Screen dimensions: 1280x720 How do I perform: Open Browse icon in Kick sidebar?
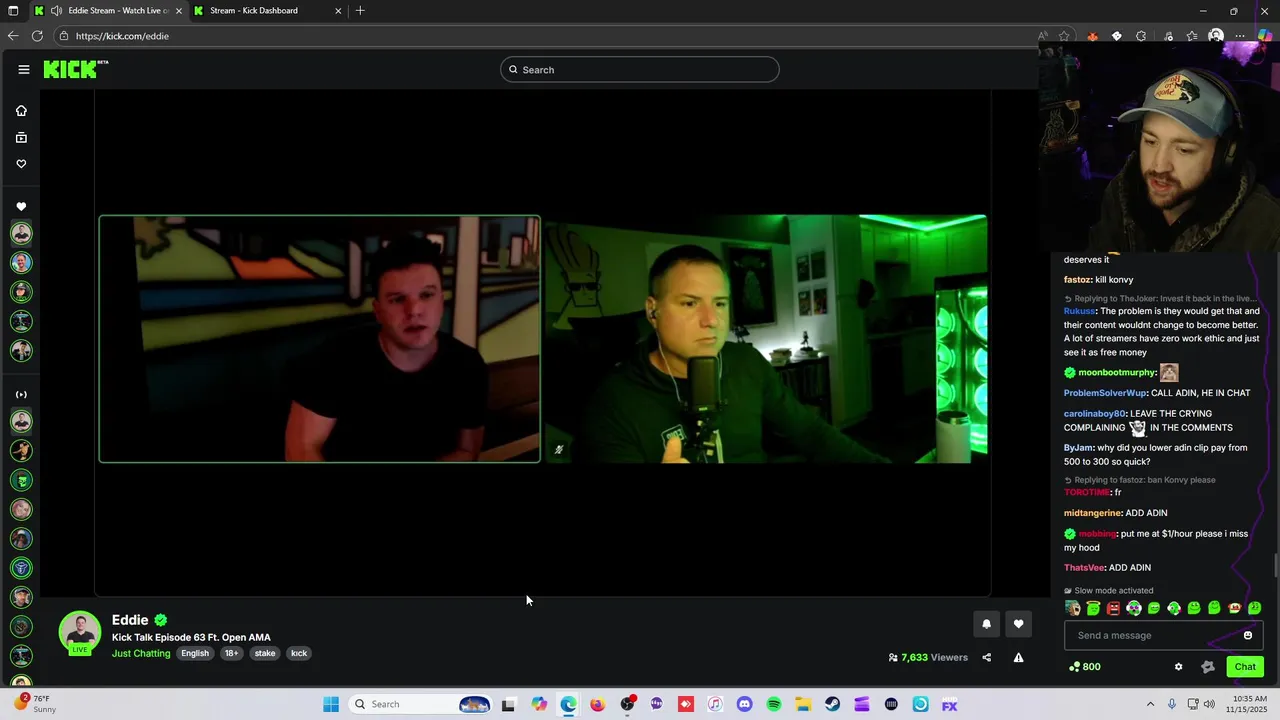[21, 137]
